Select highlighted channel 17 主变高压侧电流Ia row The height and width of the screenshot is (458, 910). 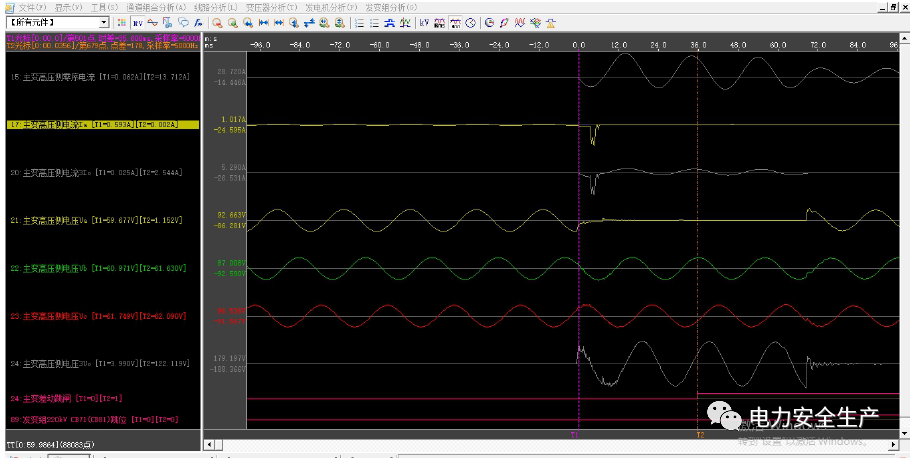point(103,124)
